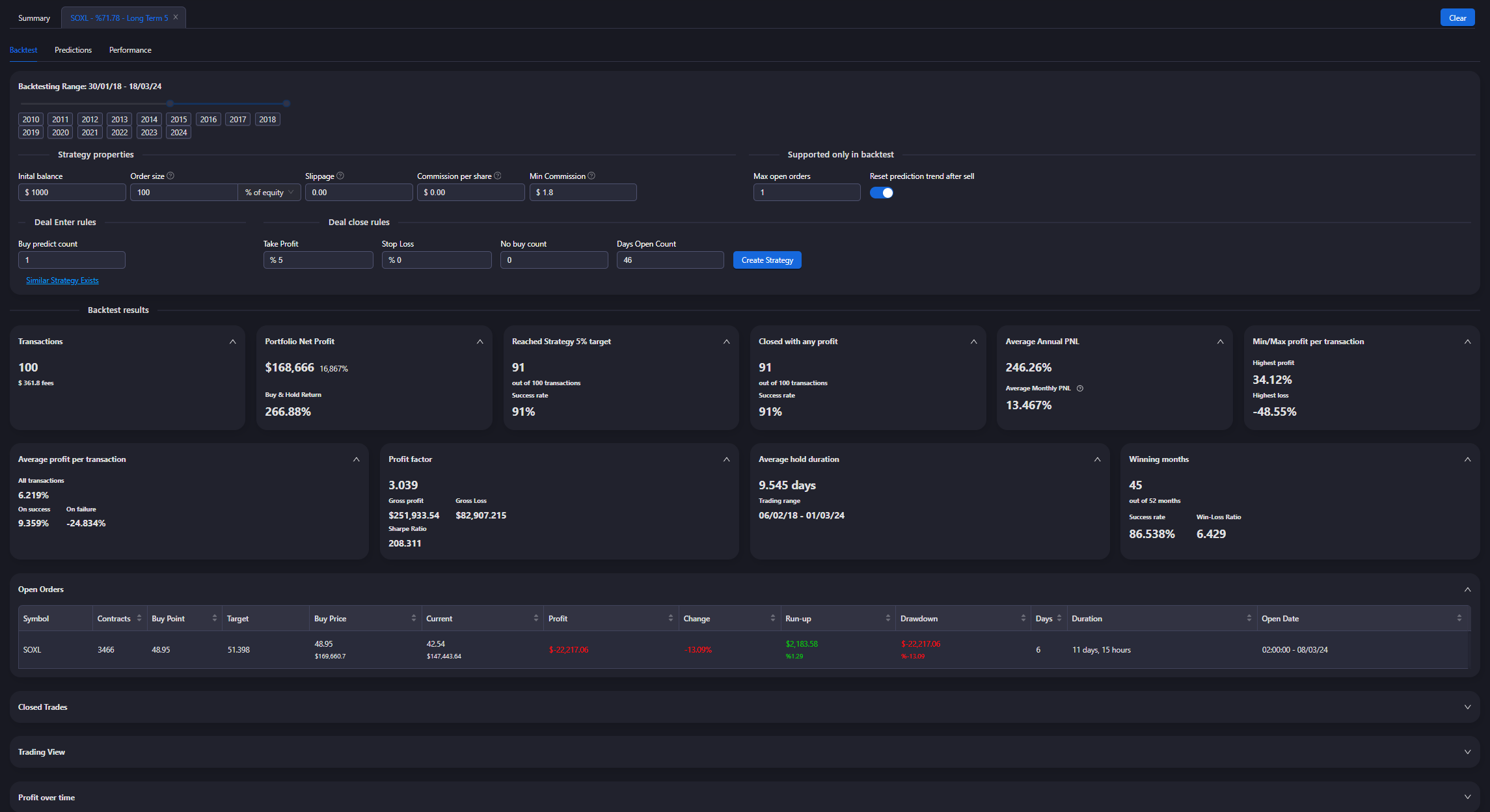Screen dimensions: 1490x812
Task: Click Average Monthly PNL info icon
Action: pos(1080,388)
